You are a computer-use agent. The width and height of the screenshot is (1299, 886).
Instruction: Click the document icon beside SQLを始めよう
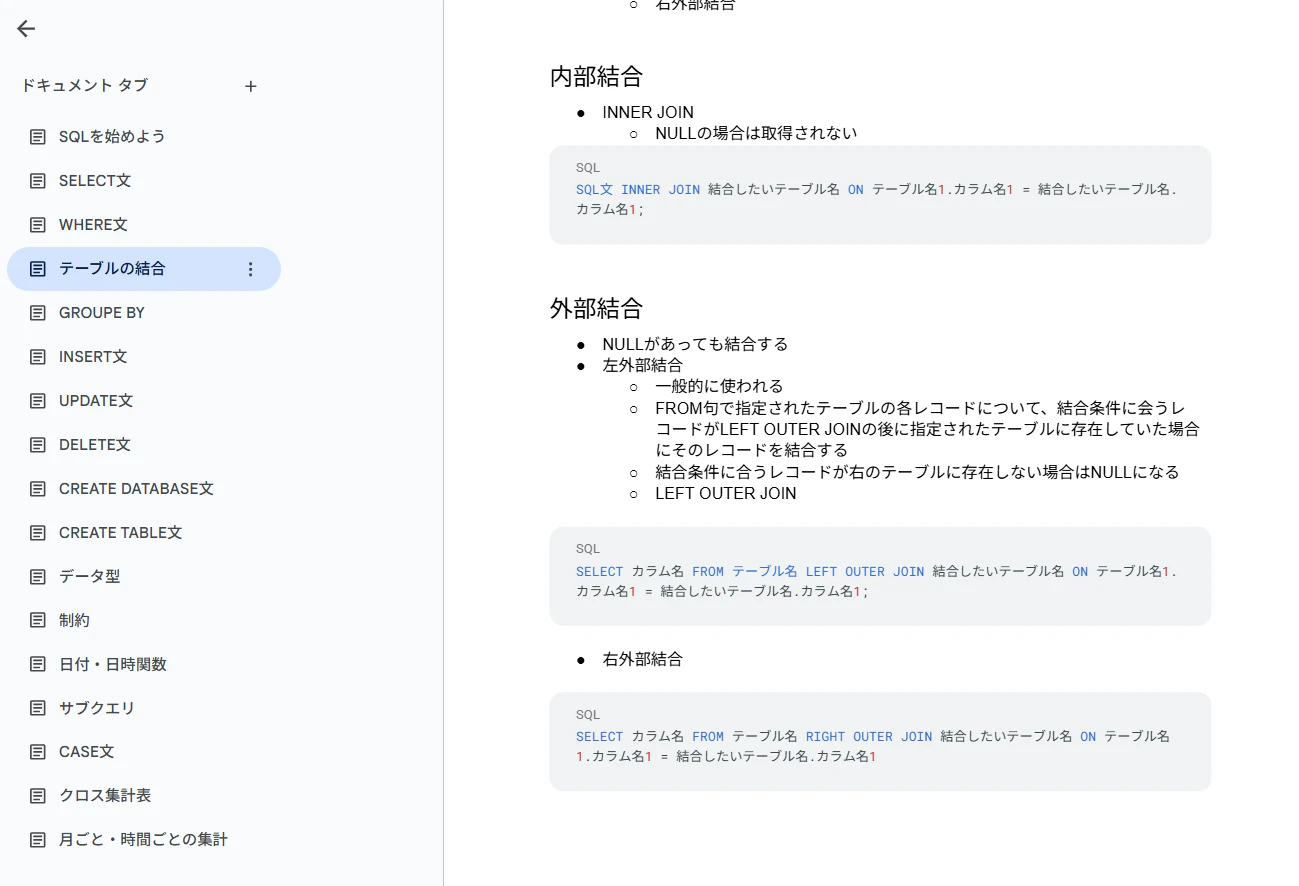click(38, 137)
